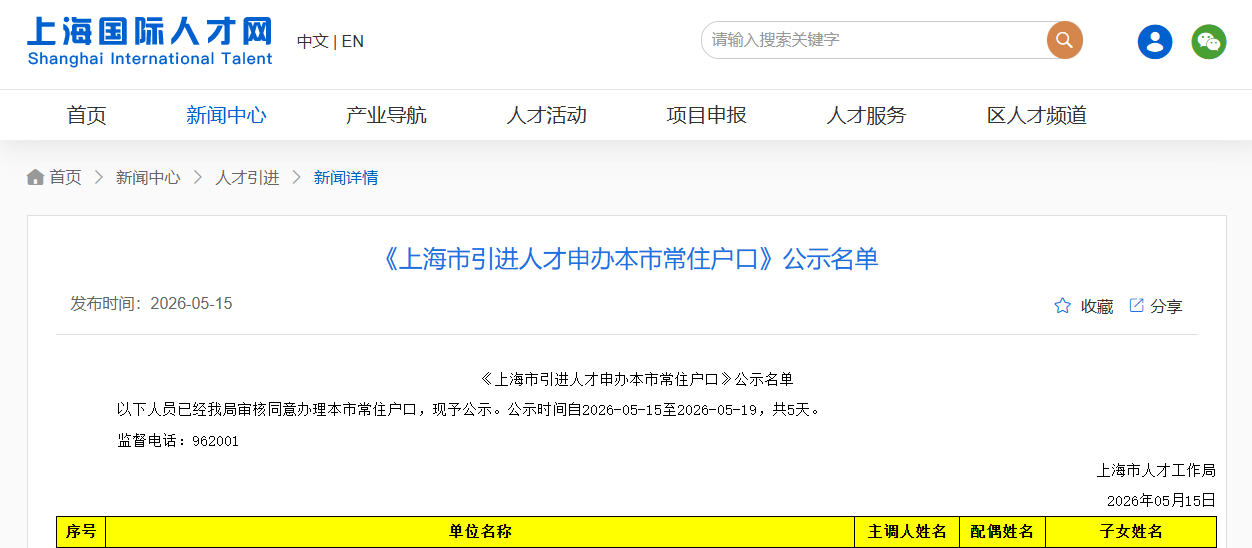The width and height of the screenshot is (1252, 548).
Task: Click the 发布时间：2026-05-15 text
Action: pyautogui.click(x=151, y=303)
